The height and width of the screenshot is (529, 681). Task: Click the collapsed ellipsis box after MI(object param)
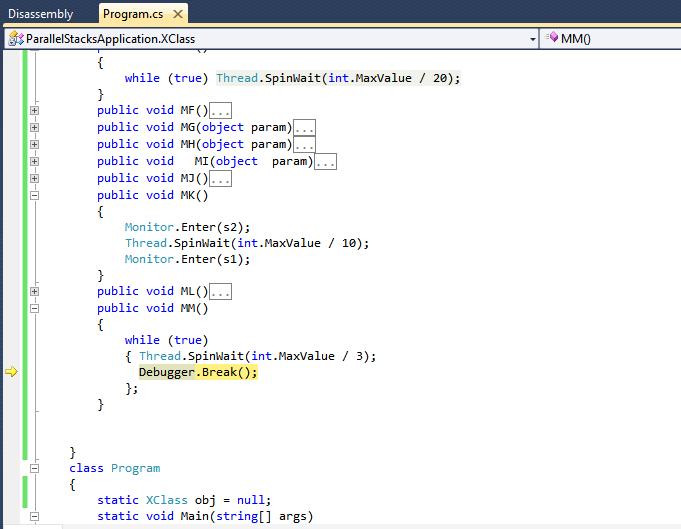coord(325,161)
